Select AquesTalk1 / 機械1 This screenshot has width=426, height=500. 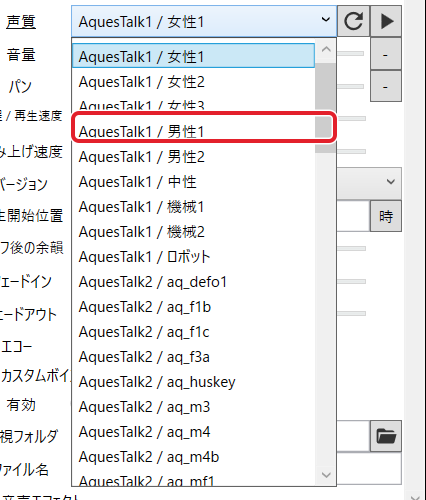[x=193, y=207]
